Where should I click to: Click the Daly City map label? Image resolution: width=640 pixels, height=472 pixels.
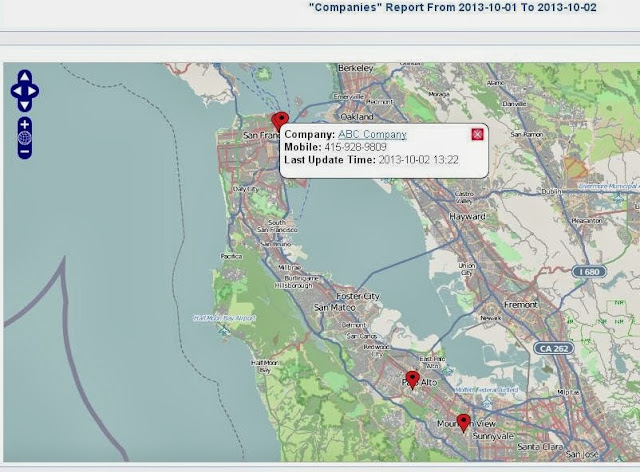[x=246, y=189]
